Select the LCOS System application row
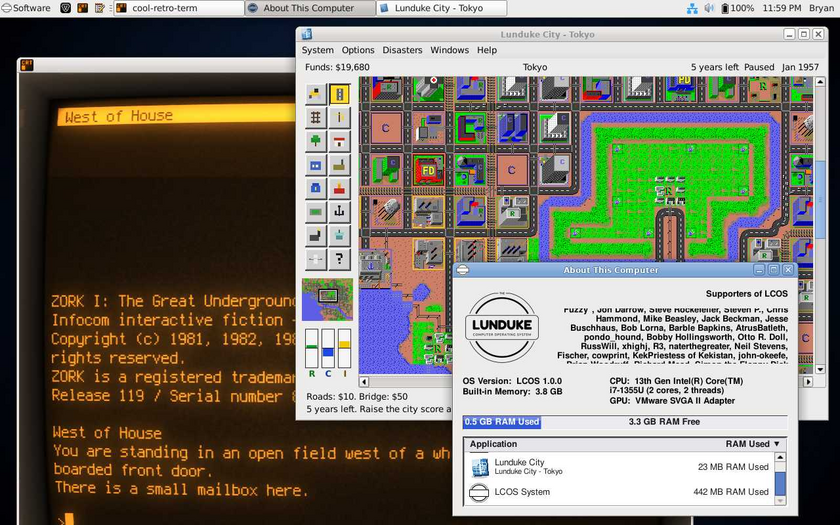Image resolution: width=840 pixels, height=525 pixels. tap(619, 492)
